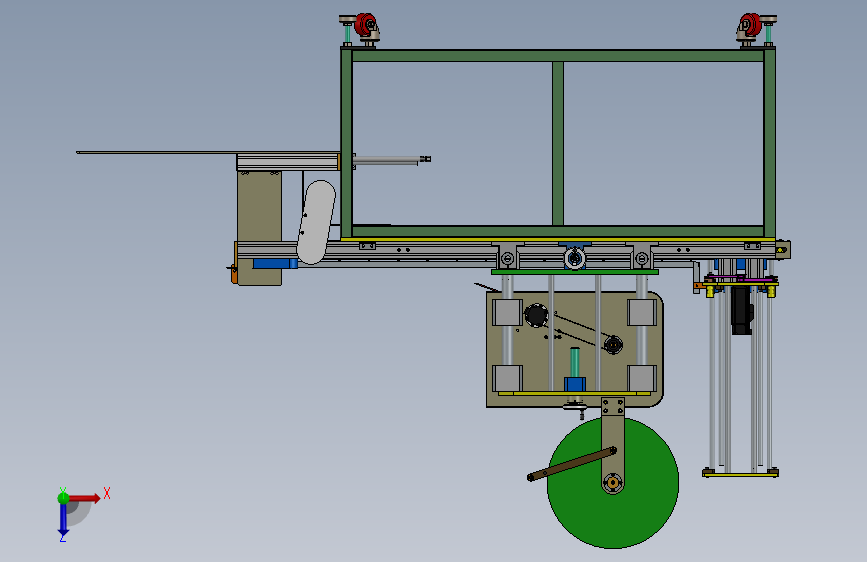Viewport: 867px width, 562px height.
Task: Select the brass hub at wheel center
Action: click(613, 482)
